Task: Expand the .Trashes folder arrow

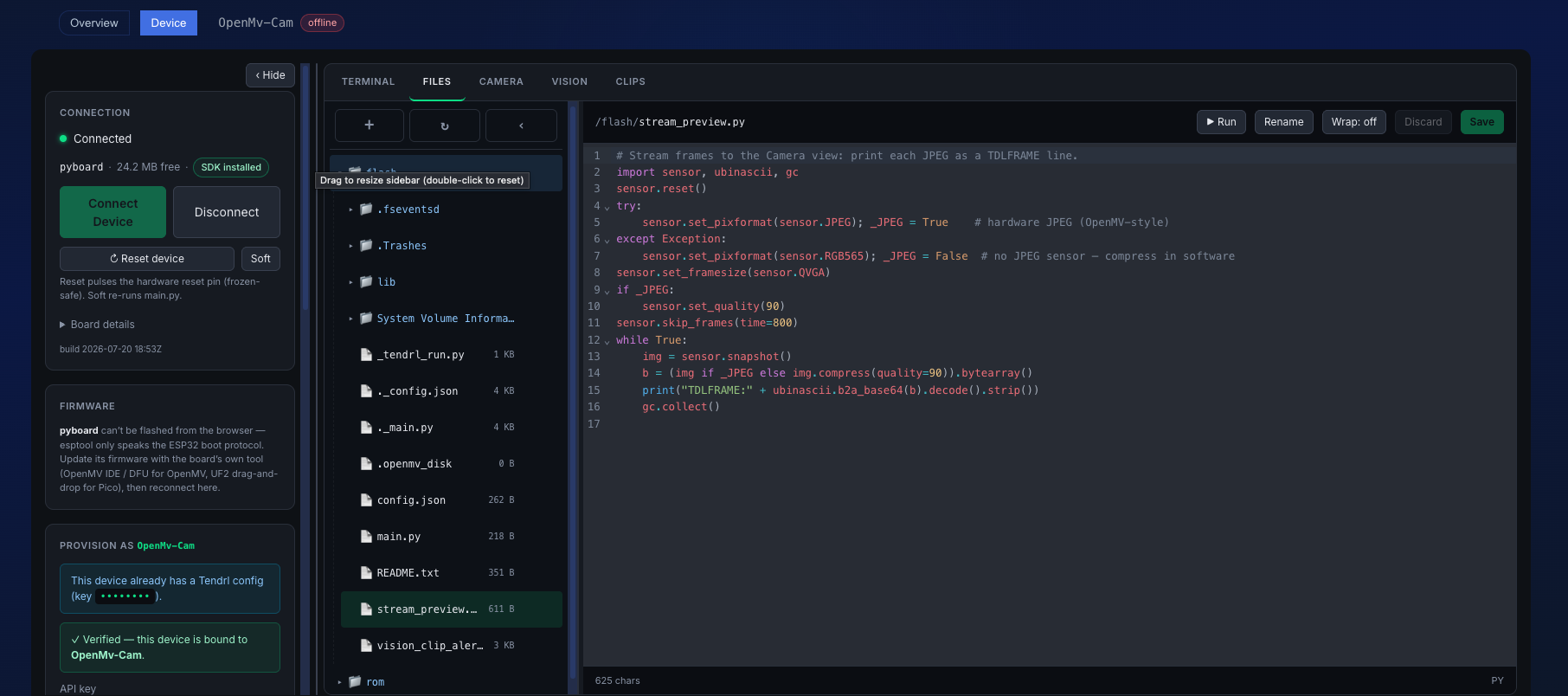Action: click(x=350, y=246)
